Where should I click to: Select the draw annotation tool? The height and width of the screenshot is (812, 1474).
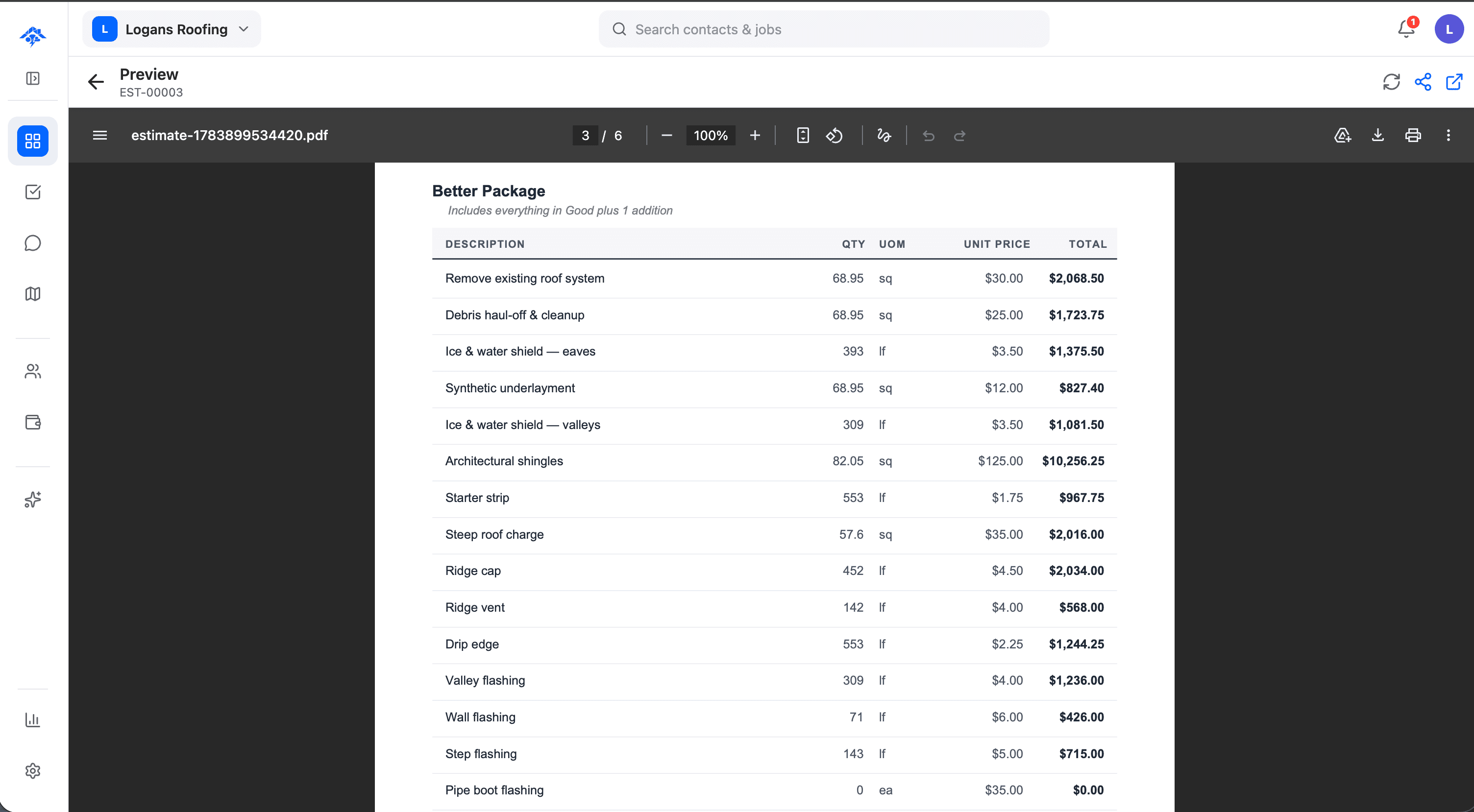point(884,136)
